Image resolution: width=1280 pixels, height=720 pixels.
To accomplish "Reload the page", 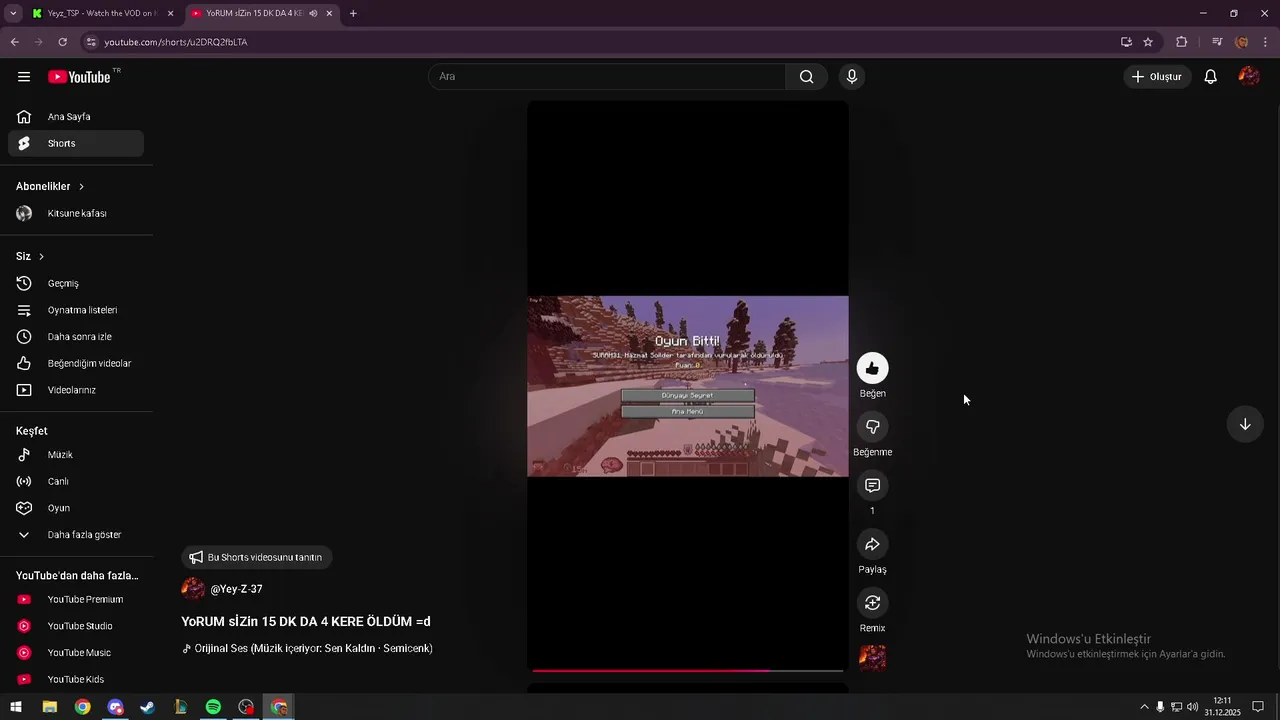I will click(62, 42).
